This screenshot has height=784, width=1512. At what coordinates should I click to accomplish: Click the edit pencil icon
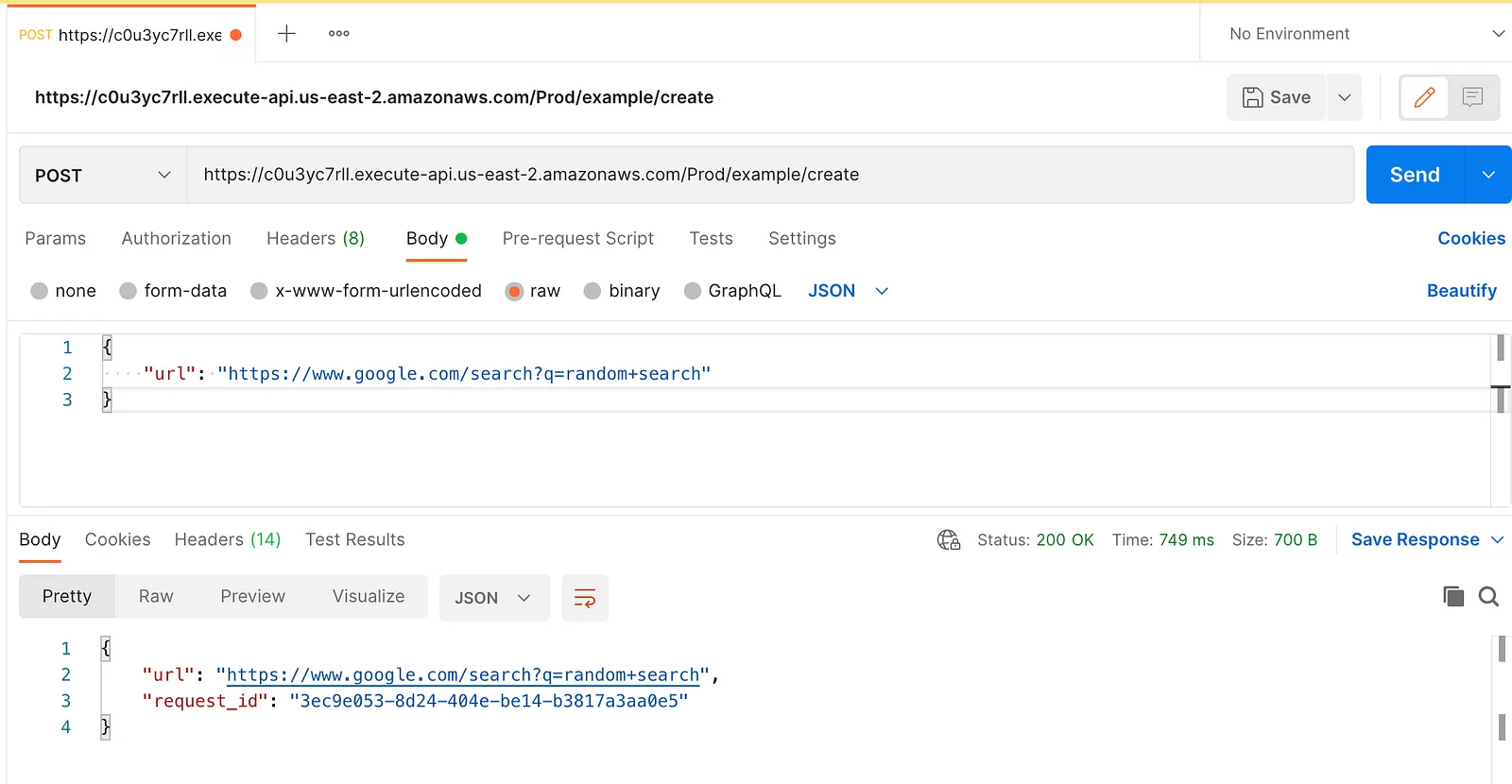coord(1424,97)
